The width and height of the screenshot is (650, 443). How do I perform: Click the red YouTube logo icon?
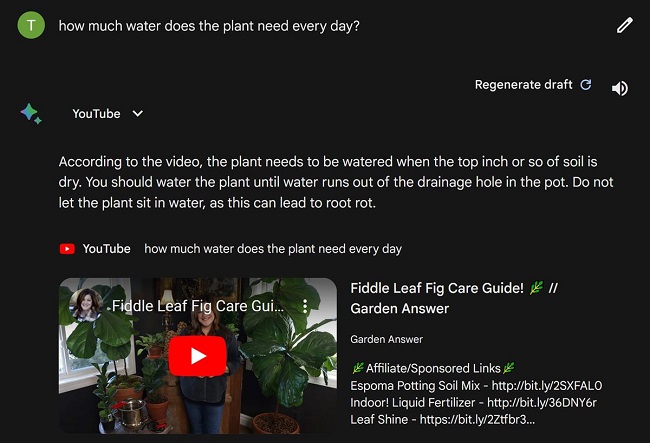tap(67, 249)
